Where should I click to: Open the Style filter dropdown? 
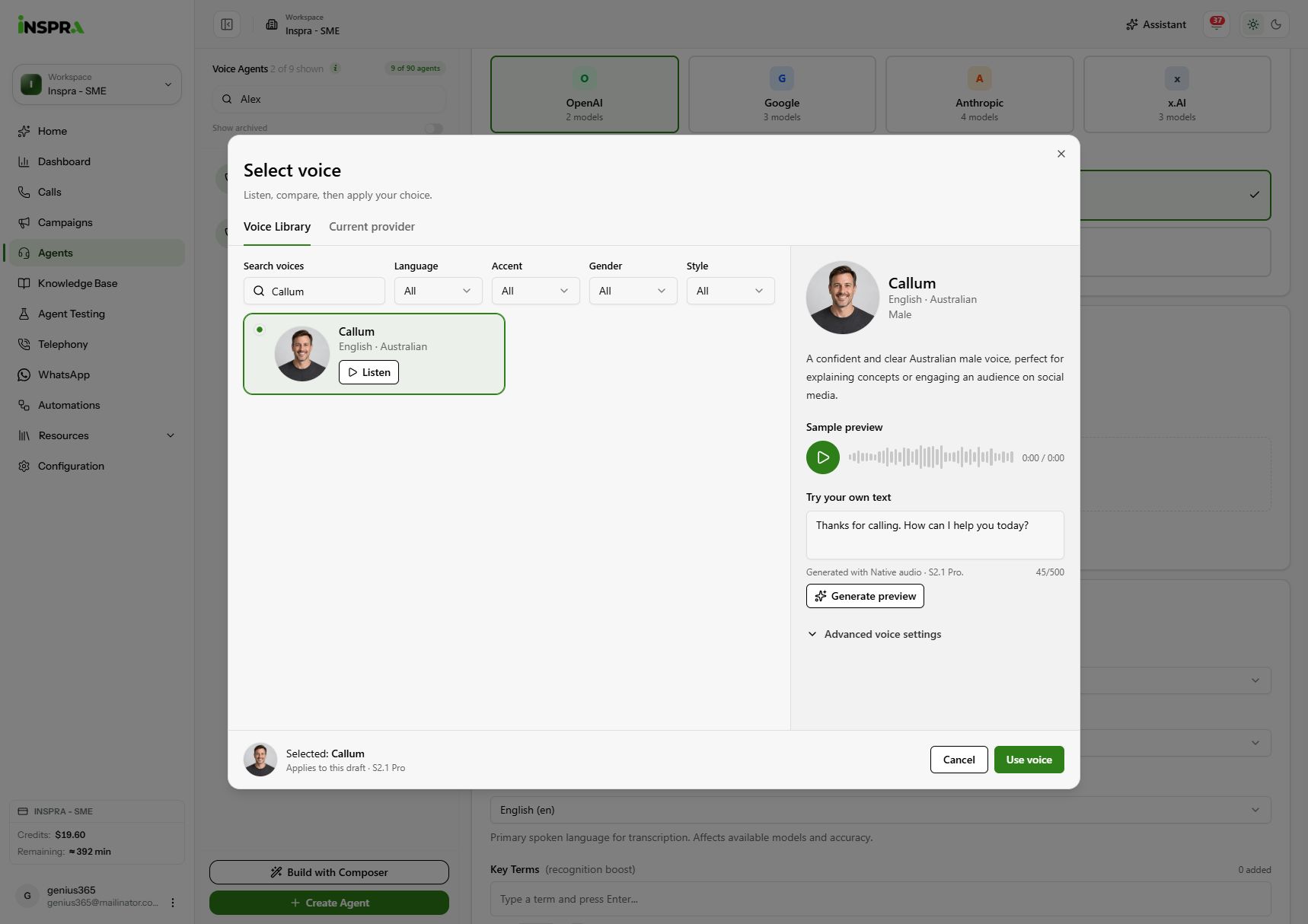coord(730,291)
